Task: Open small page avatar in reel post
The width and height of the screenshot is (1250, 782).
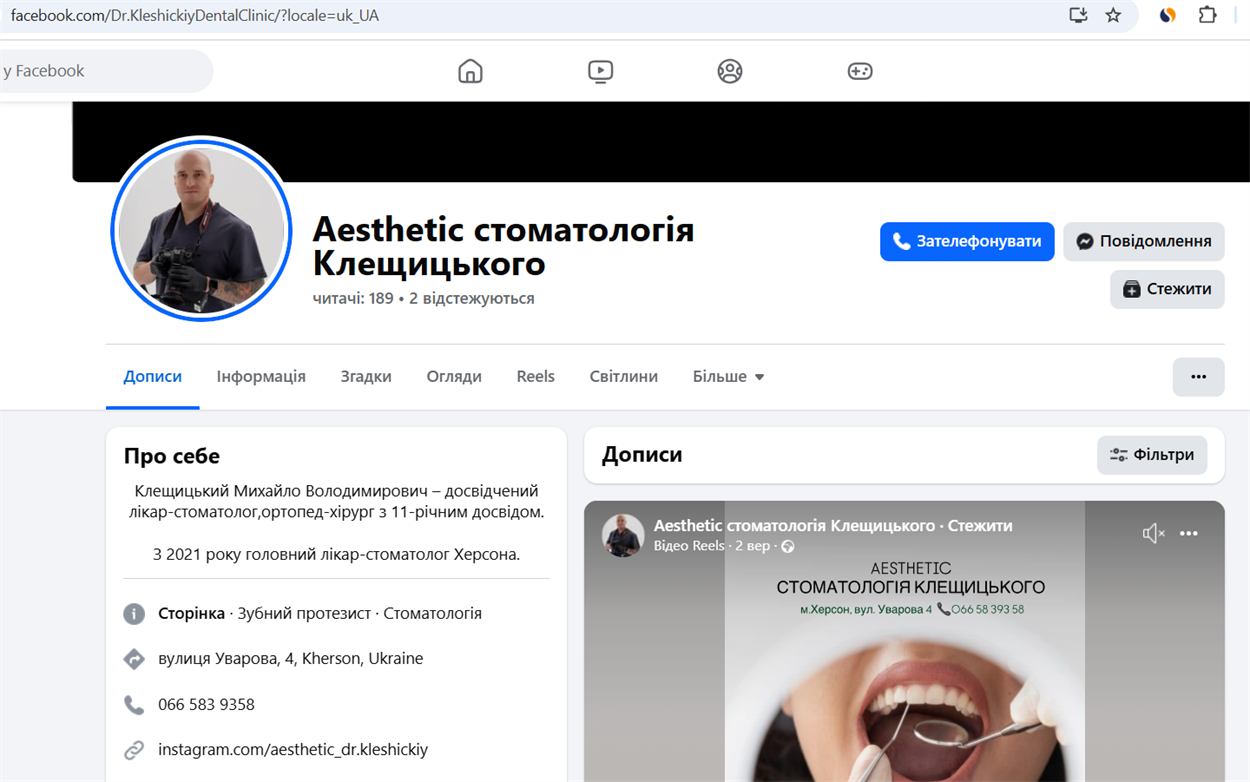Action: click(623, 535)
